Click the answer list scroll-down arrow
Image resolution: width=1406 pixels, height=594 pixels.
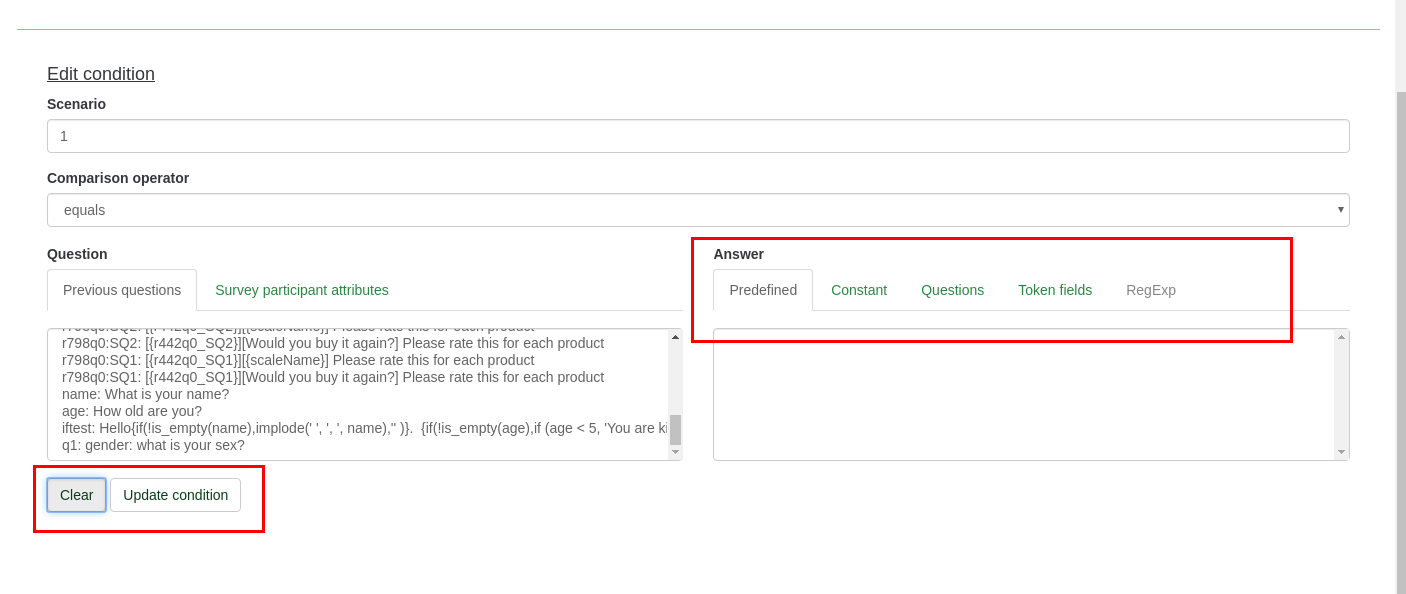pyautogui.click(x=1341, y=452)
